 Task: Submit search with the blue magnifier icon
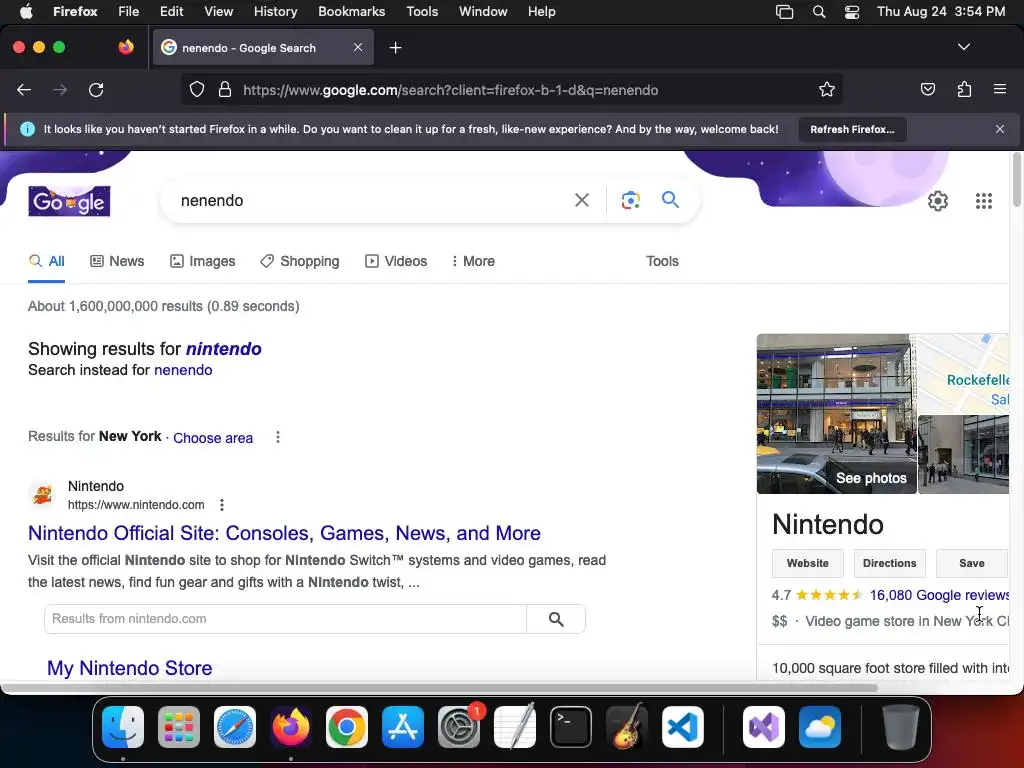tap(670, 200)
